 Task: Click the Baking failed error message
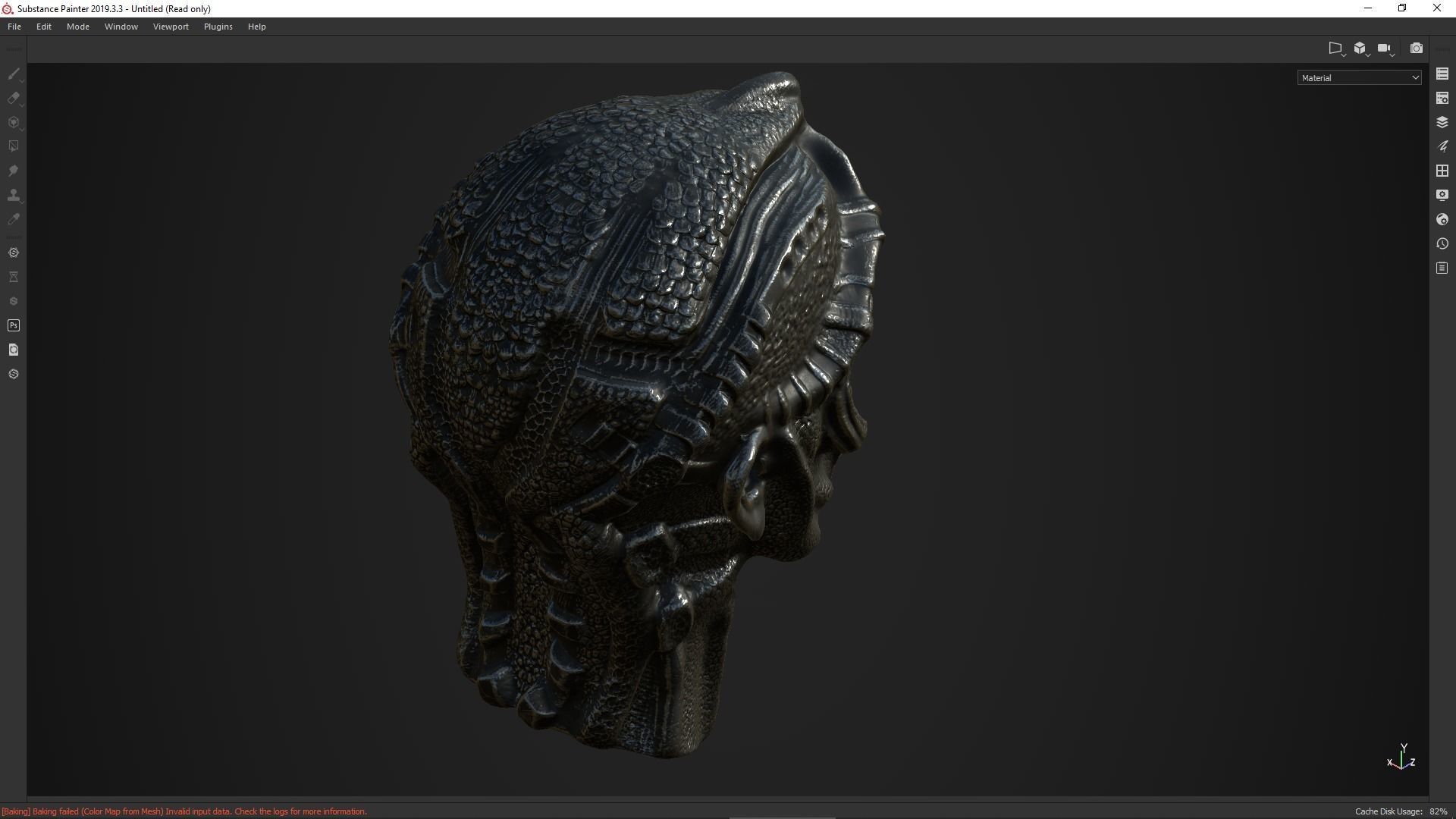pos(184,811)
